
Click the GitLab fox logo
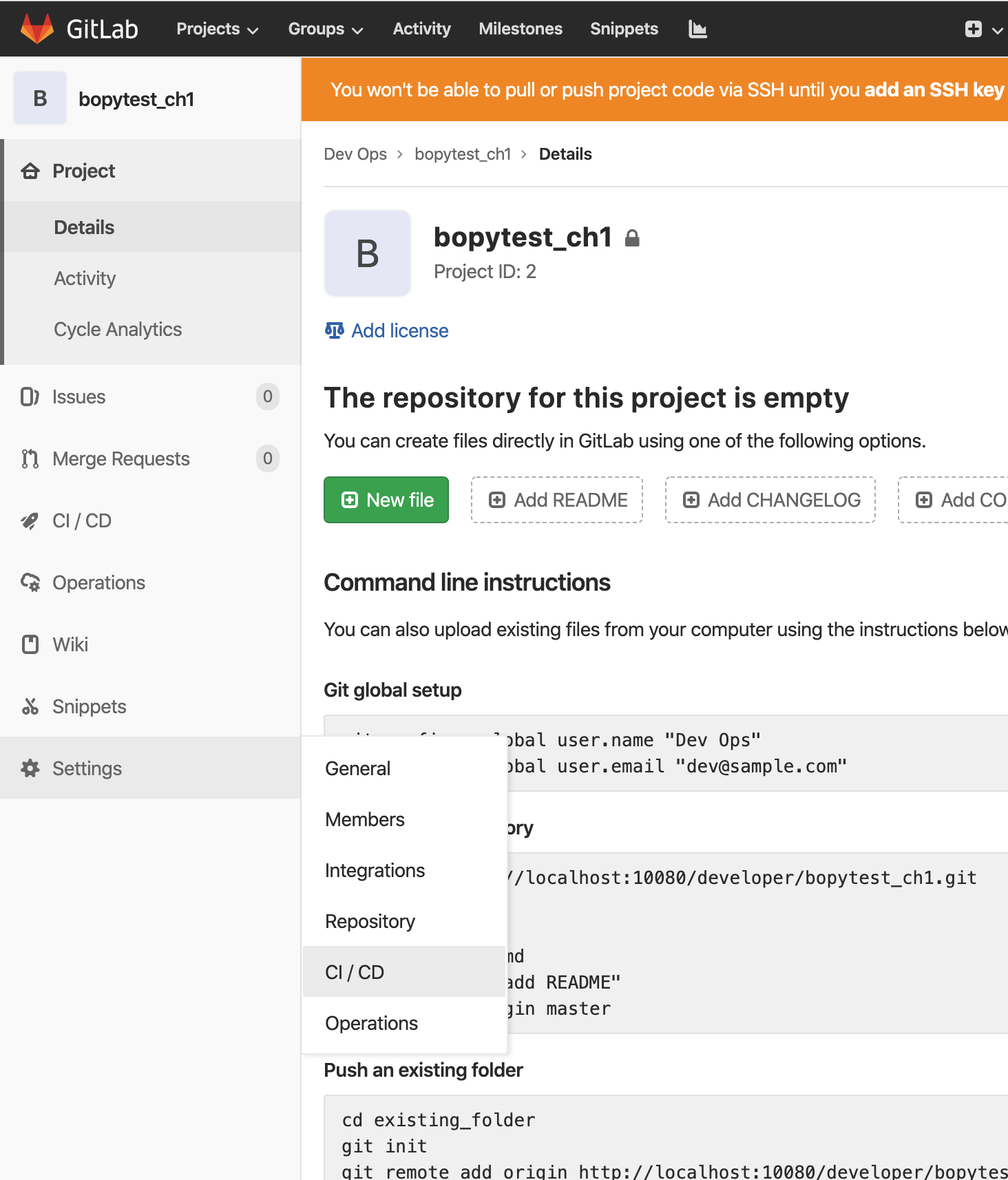pyautogui.click(x=37, y=28)
